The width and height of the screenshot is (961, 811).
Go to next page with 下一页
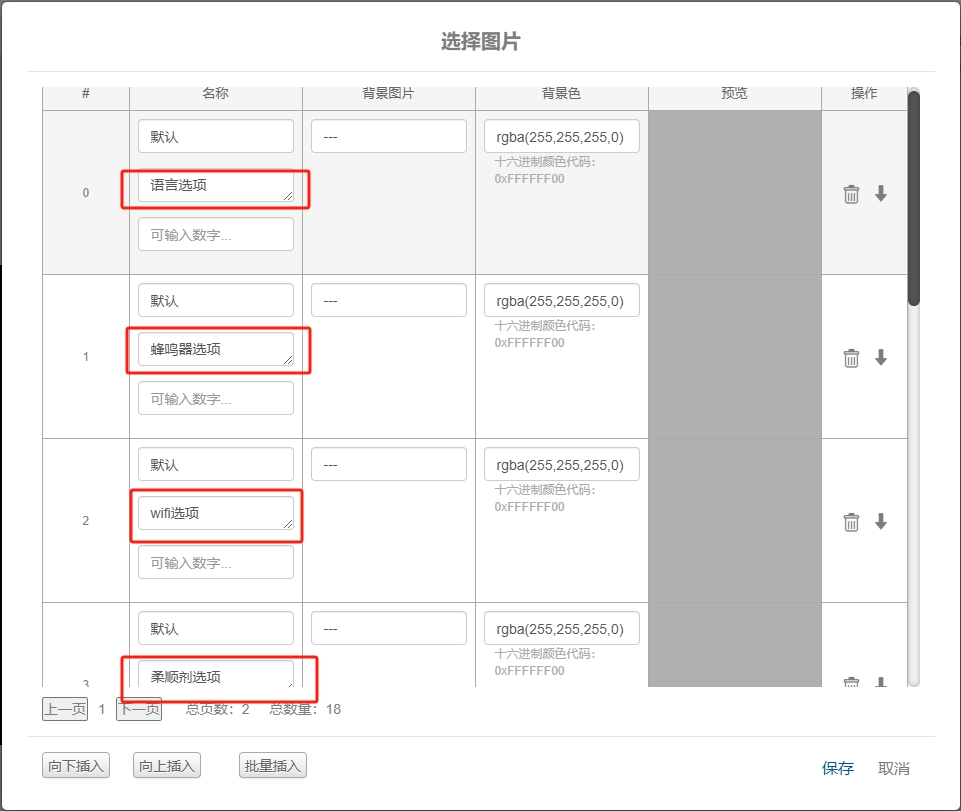(x=139, y=709)
